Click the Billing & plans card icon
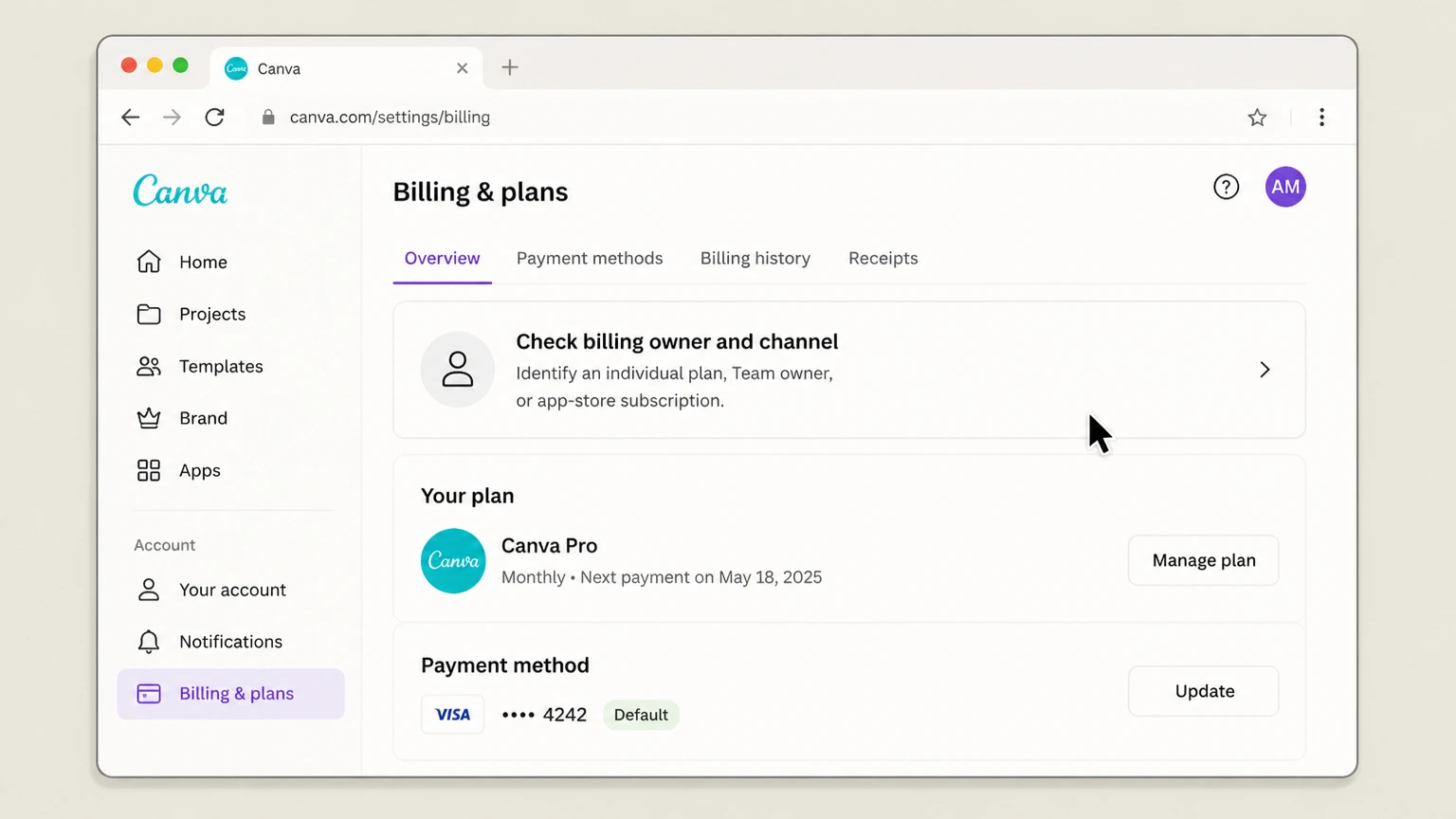This screenshot has width=1456, height=819. pyautogui.click(x=149, y=694)
